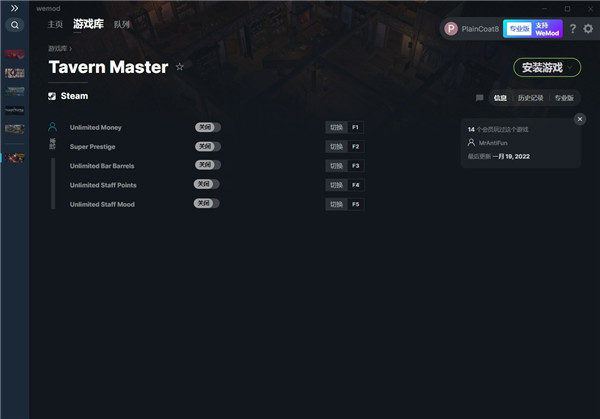Image resolution: width=600 pixels, height=419 pixels.
Task: Open third game thumbnail in sidebar
Action: pos(15,91)
